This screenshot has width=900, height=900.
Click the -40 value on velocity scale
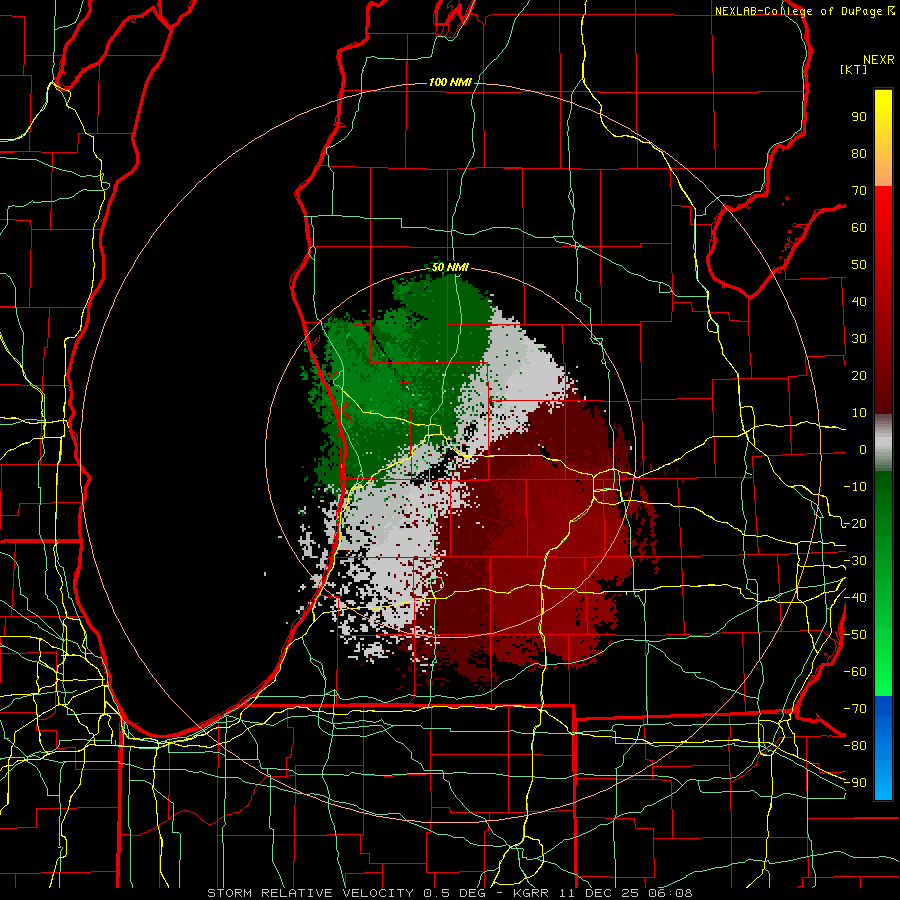point(855,598)
